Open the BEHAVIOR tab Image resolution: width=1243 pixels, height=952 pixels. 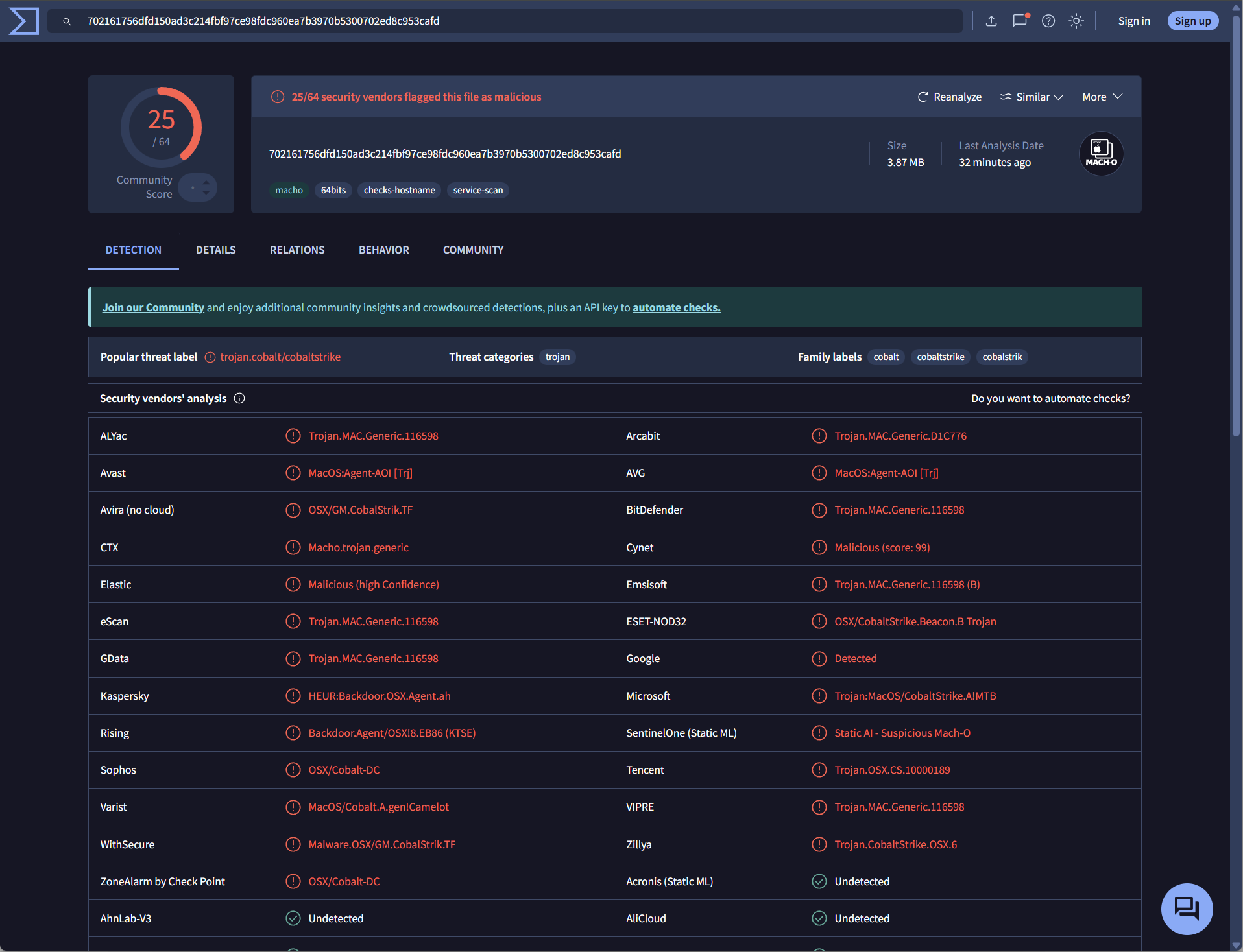point(384,250)
